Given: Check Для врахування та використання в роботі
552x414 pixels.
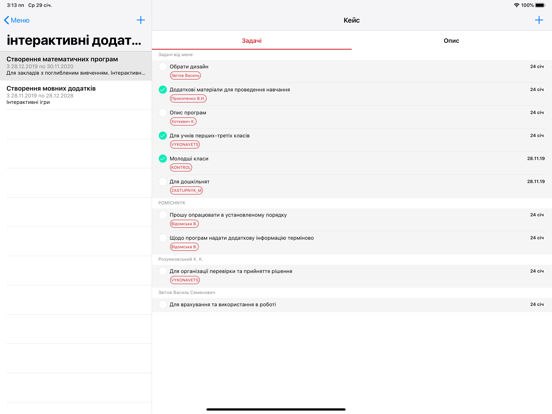Looking at the screenshot, I should (x=163, y=305).
